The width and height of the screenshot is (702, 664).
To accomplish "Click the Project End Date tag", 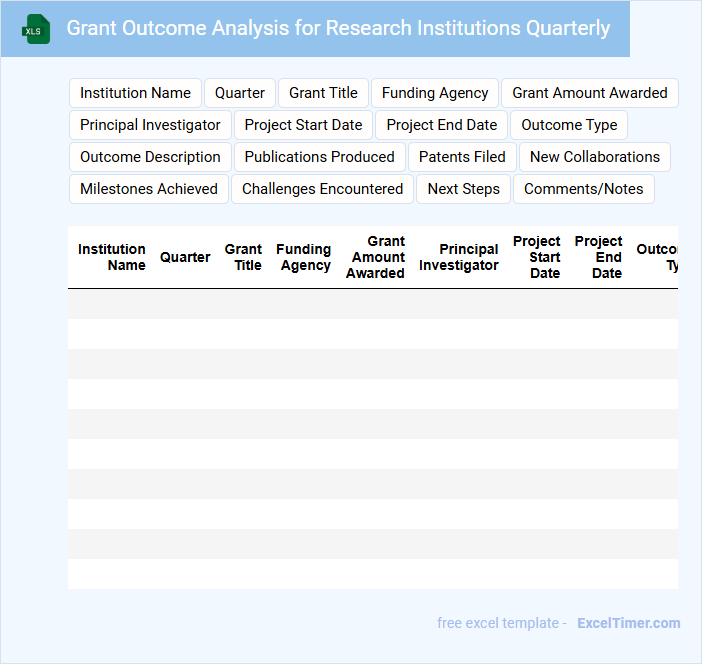I will click(x=441, y=125).
